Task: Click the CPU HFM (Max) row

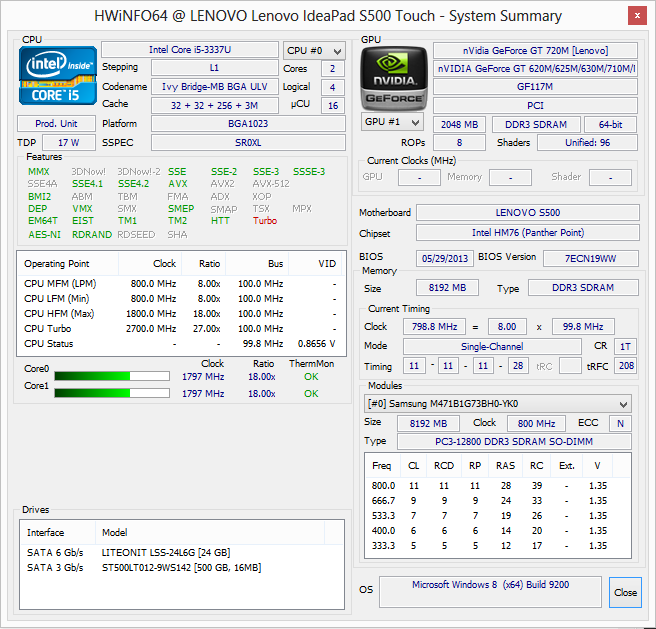Action: pyautogui.click(x=181, y=313)
